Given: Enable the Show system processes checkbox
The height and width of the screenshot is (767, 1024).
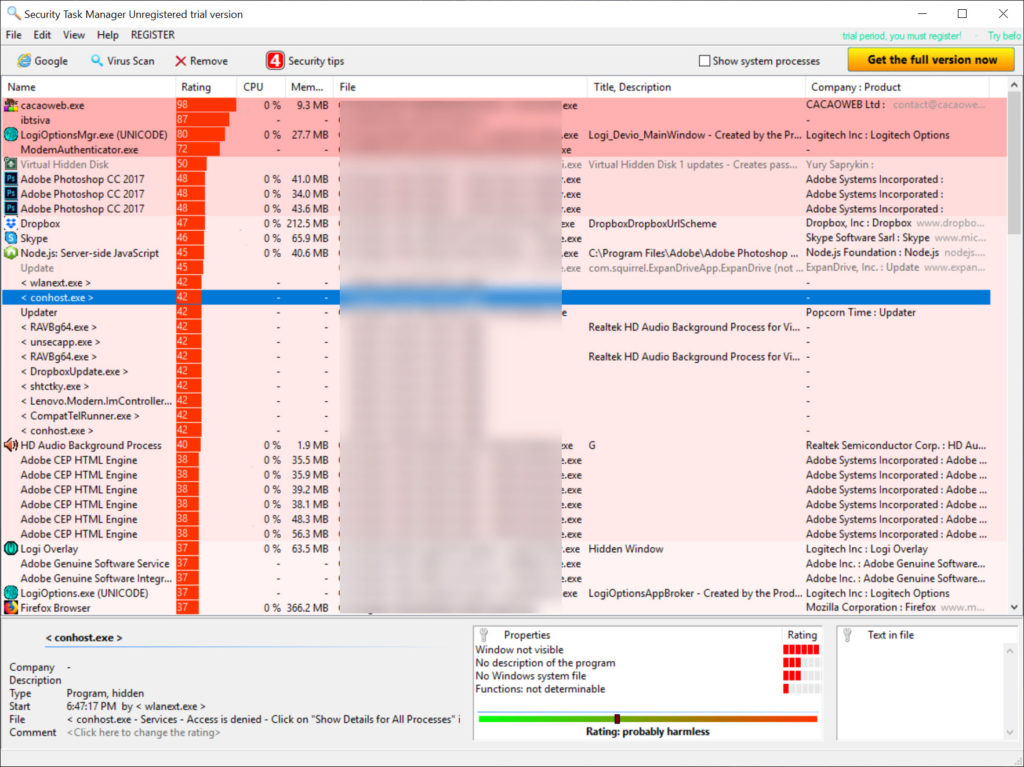Looking at the screenshot, I should [x=705, y=61].
